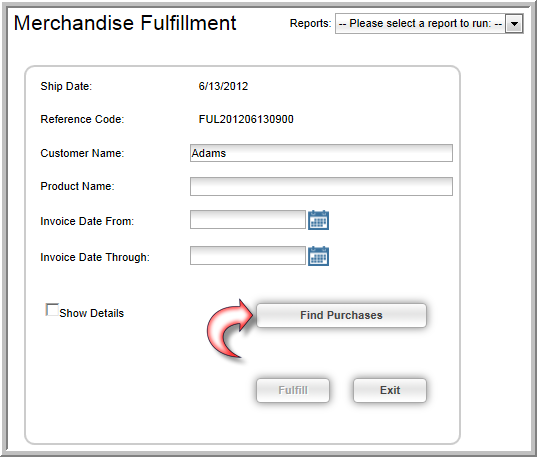
Task: Click the Find Purchases button
Action: pos(341,315)
